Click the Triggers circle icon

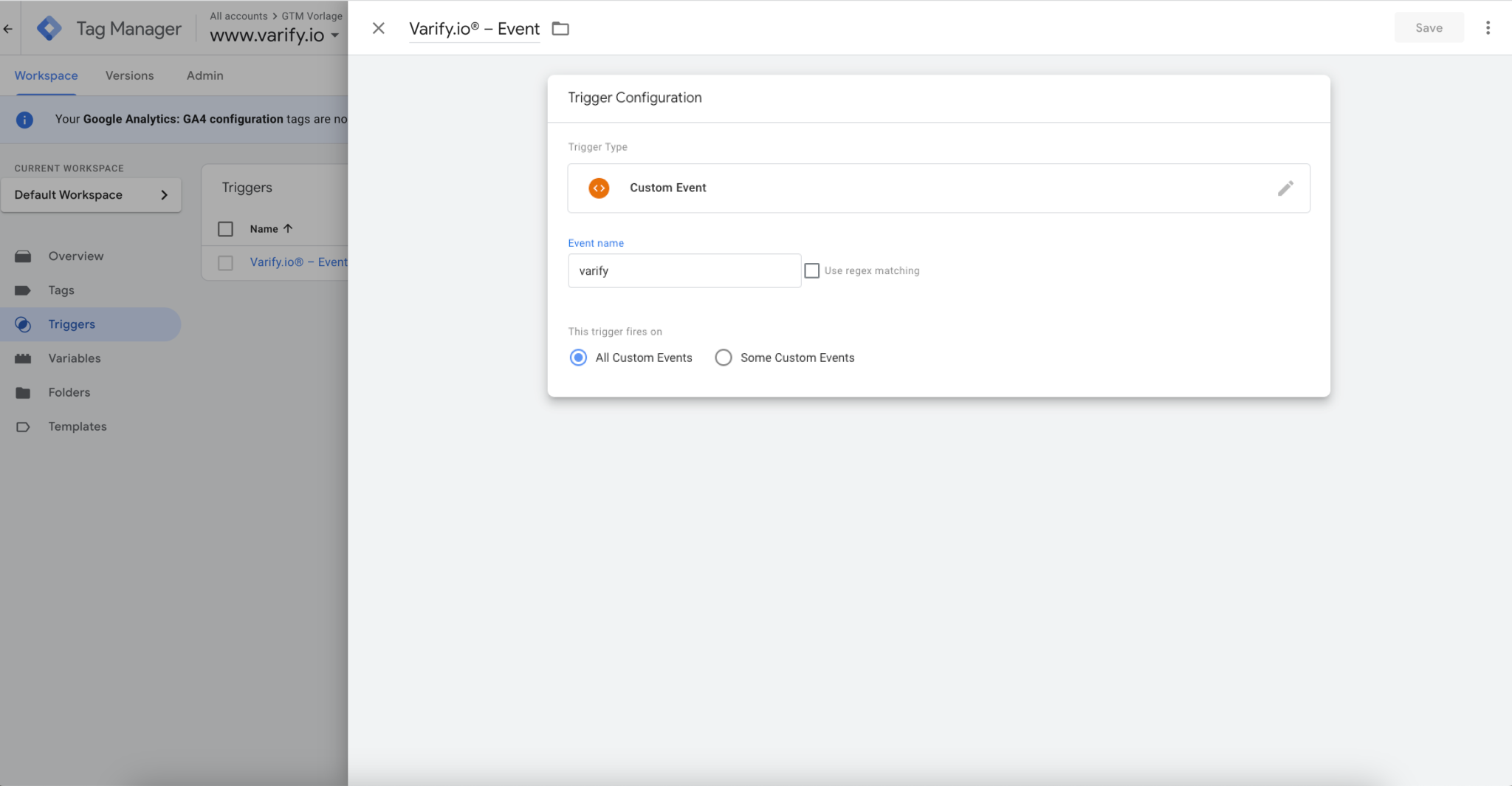click(x=23, y=324)
